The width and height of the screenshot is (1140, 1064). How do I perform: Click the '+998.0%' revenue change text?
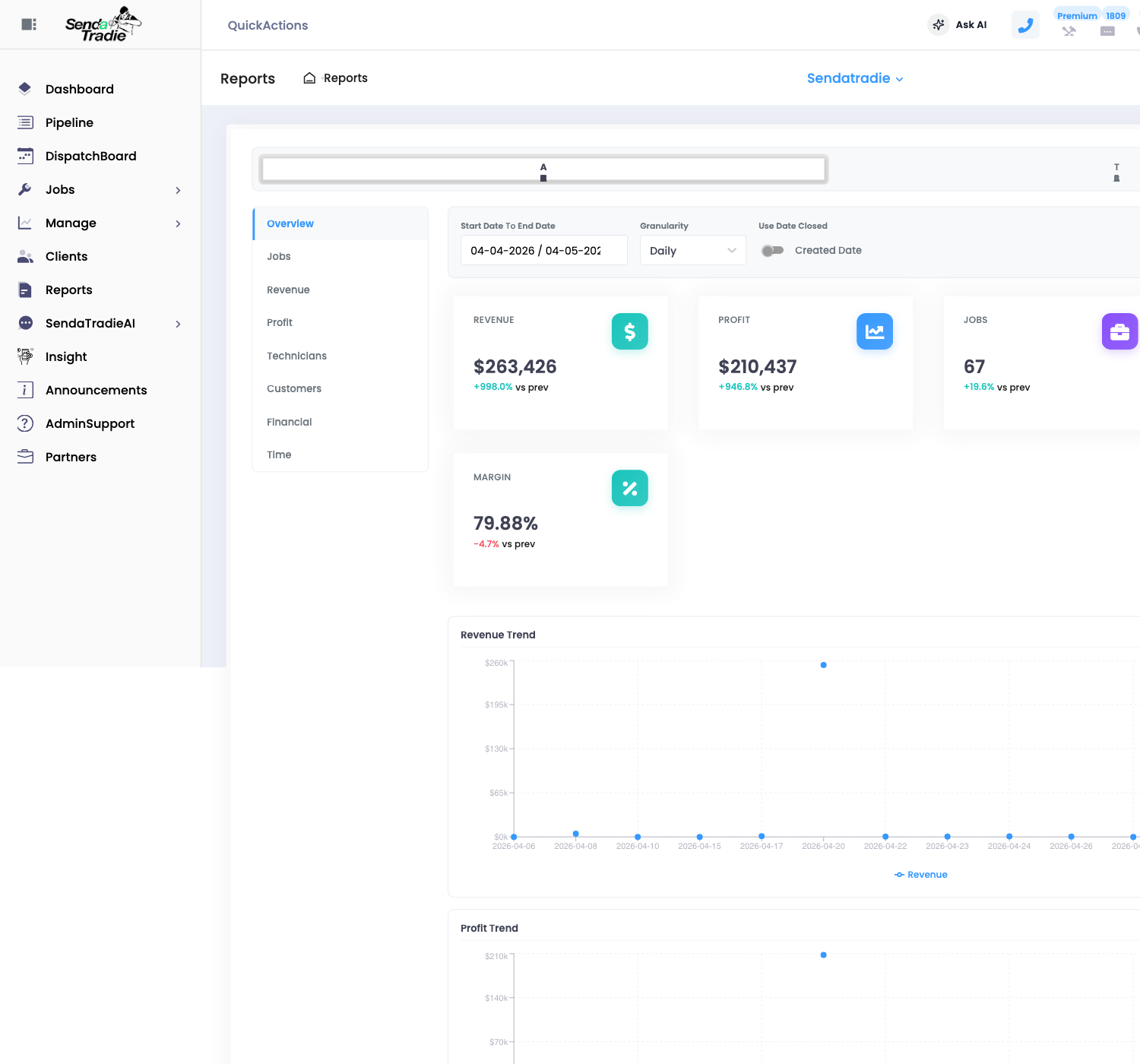(x=493, y=387)
